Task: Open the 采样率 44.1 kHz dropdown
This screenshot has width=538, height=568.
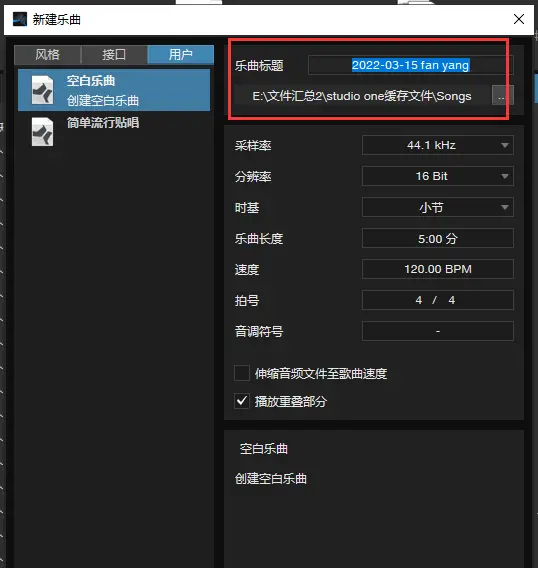Action: 438,145
